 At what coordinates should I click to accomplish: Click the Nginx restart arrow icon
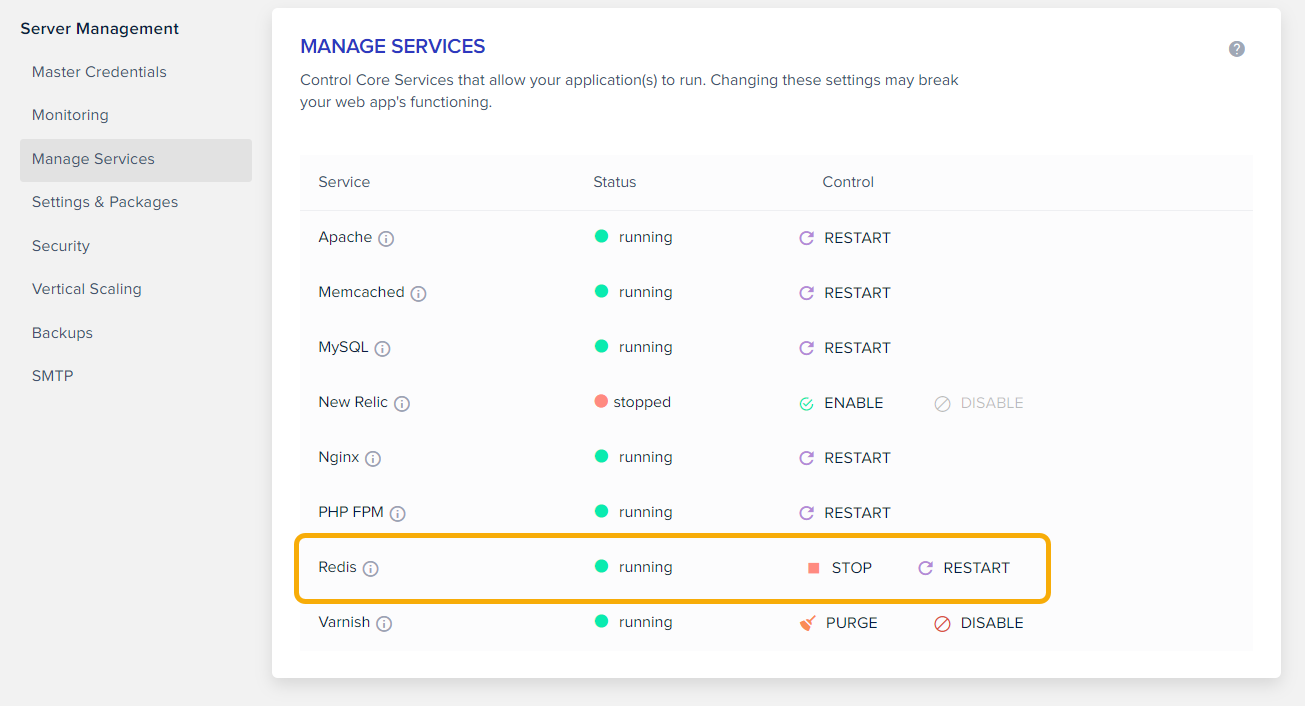point(807,457)
